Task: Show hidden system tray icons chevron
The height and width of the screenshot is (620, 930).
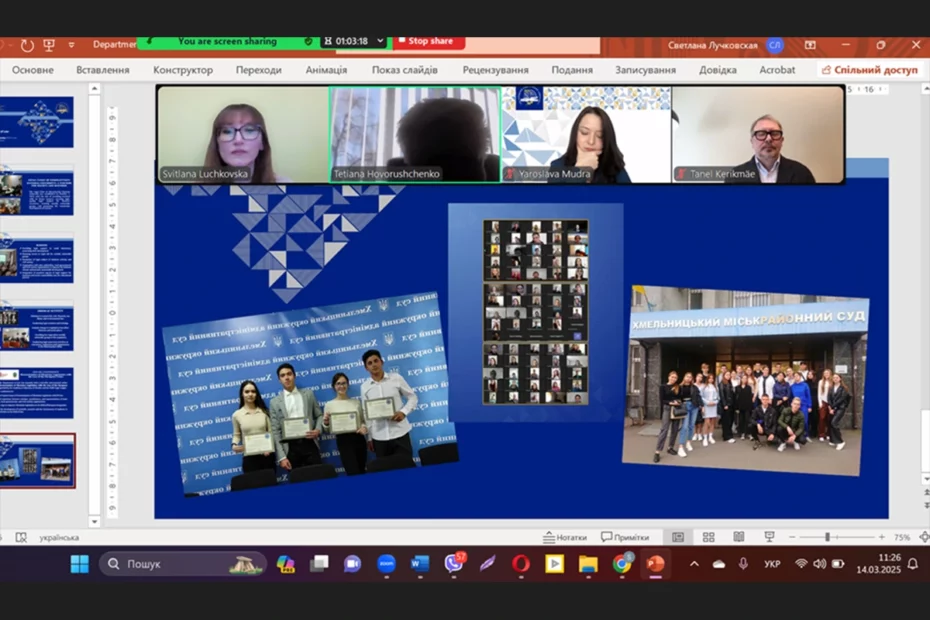Action: [694, 564]
